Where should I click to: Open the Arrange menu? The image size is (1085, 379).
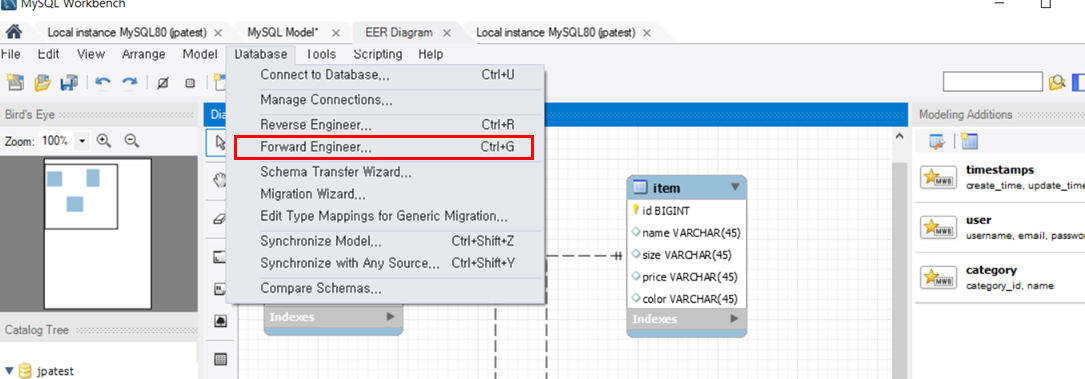pos(144,54)
